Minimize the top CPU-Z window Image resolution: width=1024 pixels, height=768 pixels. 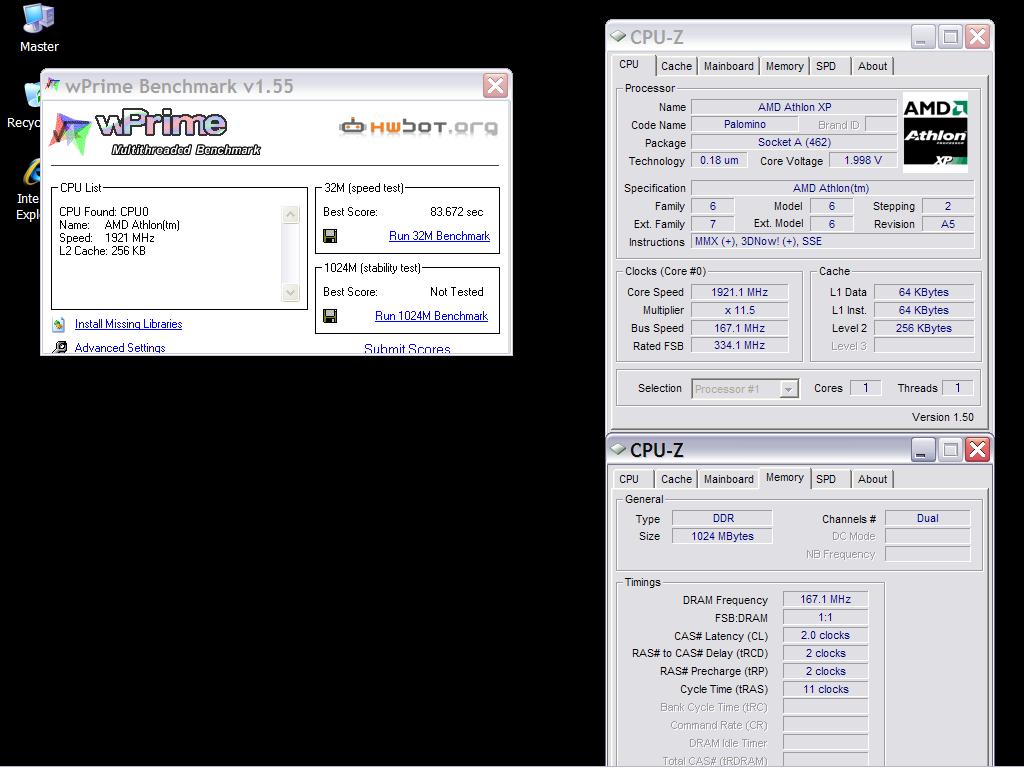coord(923,37)
